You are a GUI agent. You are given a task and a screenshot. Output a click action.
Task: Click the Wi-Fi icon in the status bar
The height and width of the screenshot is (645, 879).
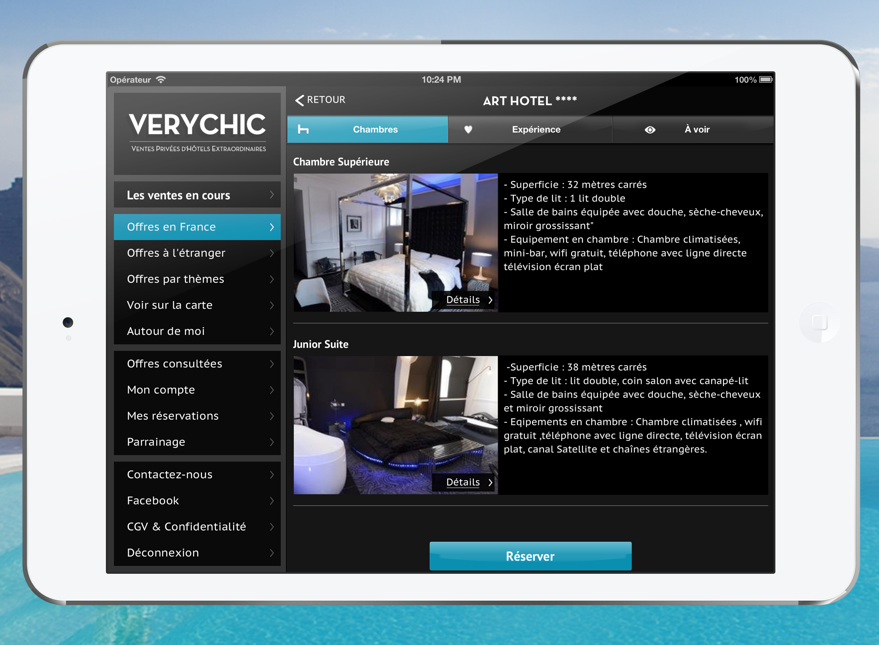pyautogui.click(x=161, y=80)
